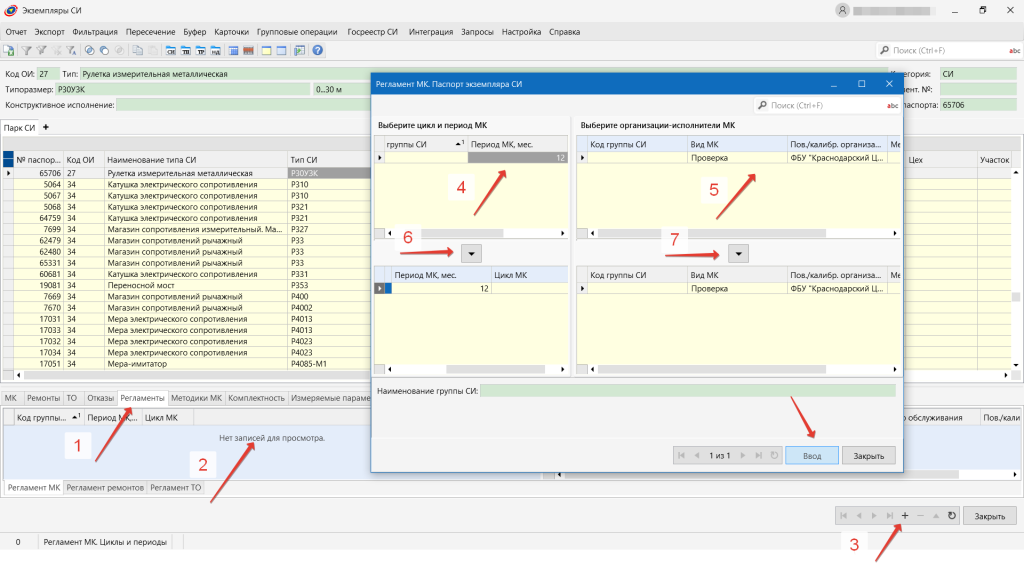Open the Запросы menu
Image resolution: width=1024 pixels, height=571 pixels.
pyautogui.click(x=477, y=31)
